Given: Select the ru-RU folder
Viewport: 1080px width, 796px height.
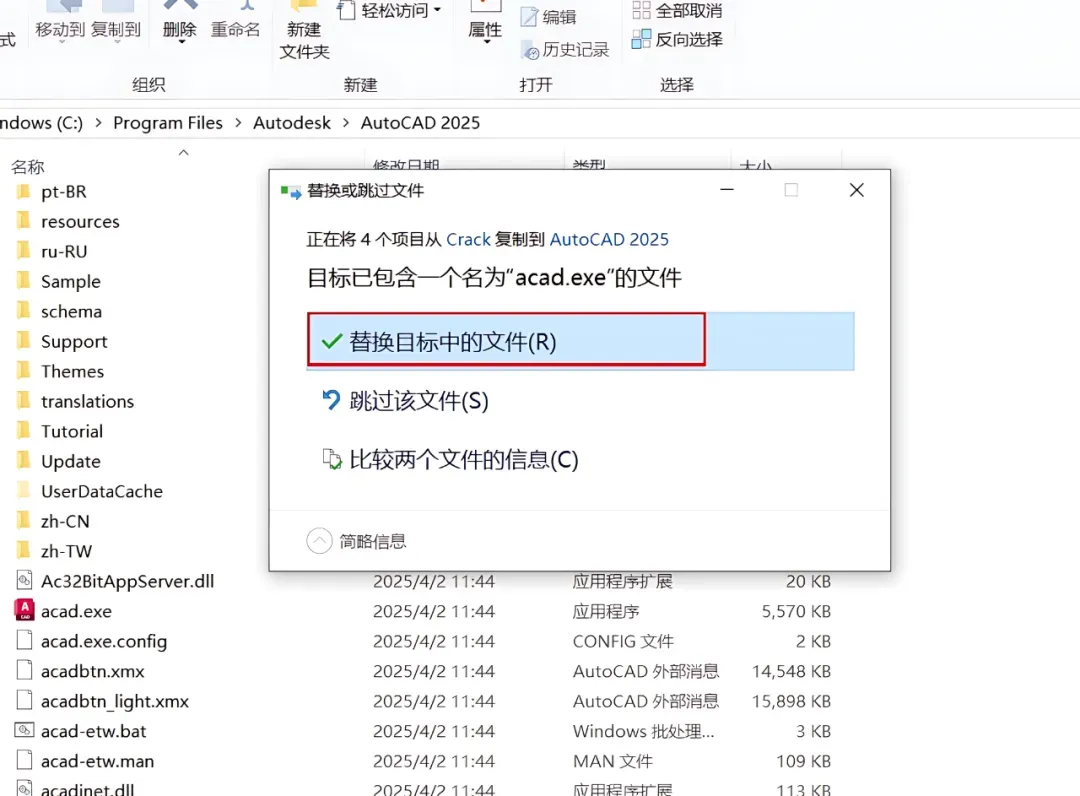Looking at the screenshot, I should click(64, 251).
